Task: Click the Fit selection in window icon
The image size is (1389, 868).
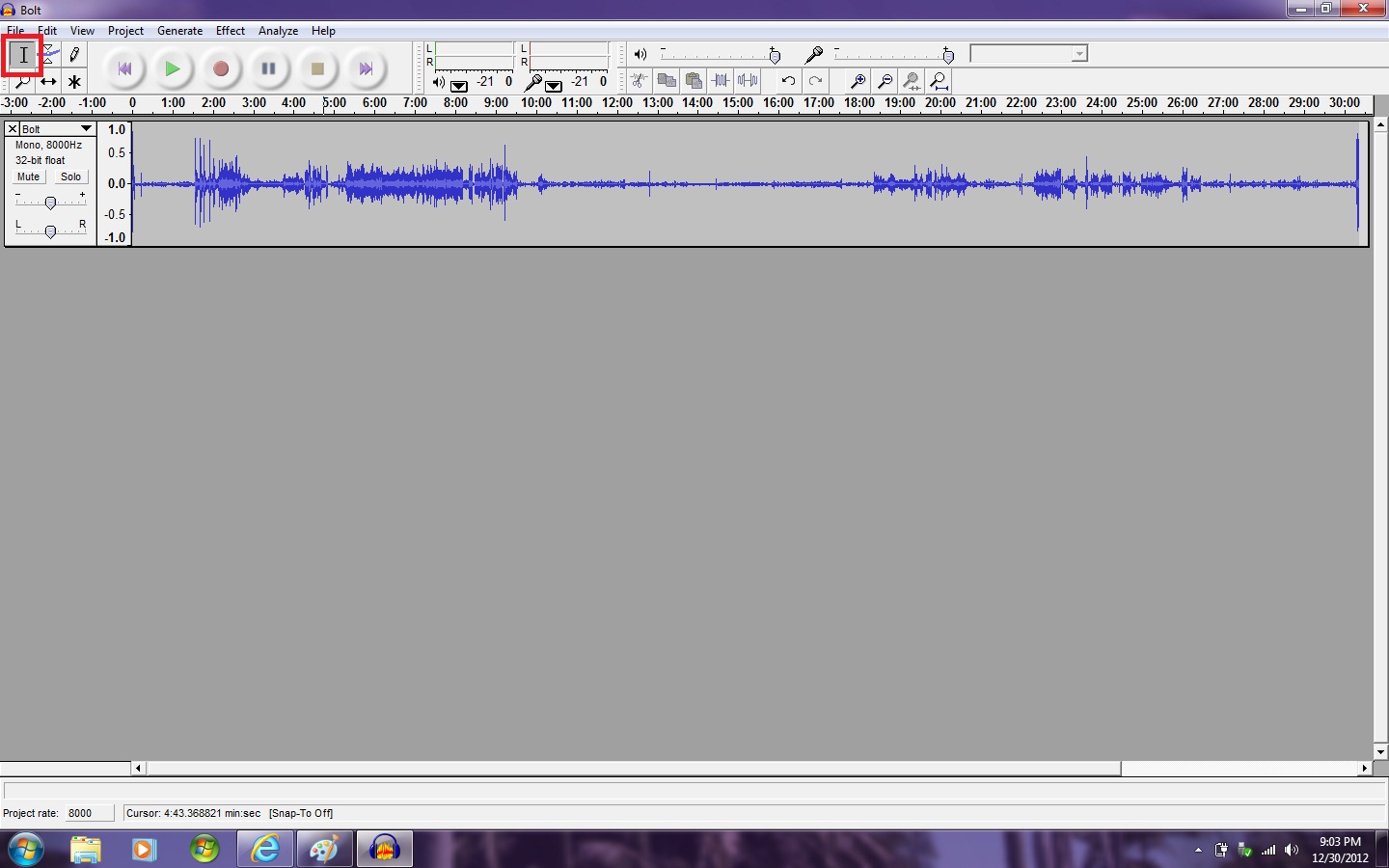Action: (912, 81)
